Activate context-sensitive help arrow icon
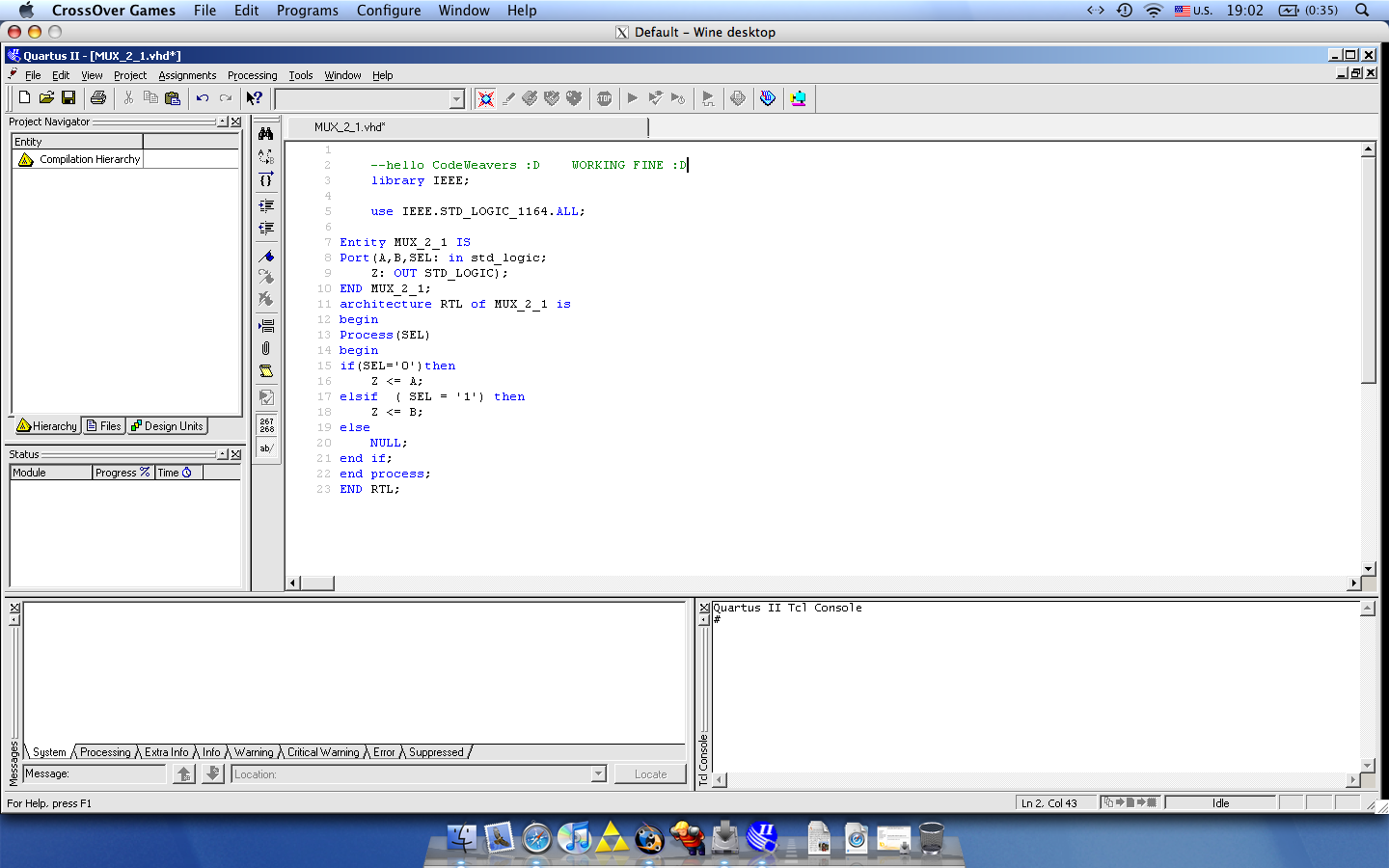Image resolution: width=1389 pixels, height=868 pixels. pos(254,97)
